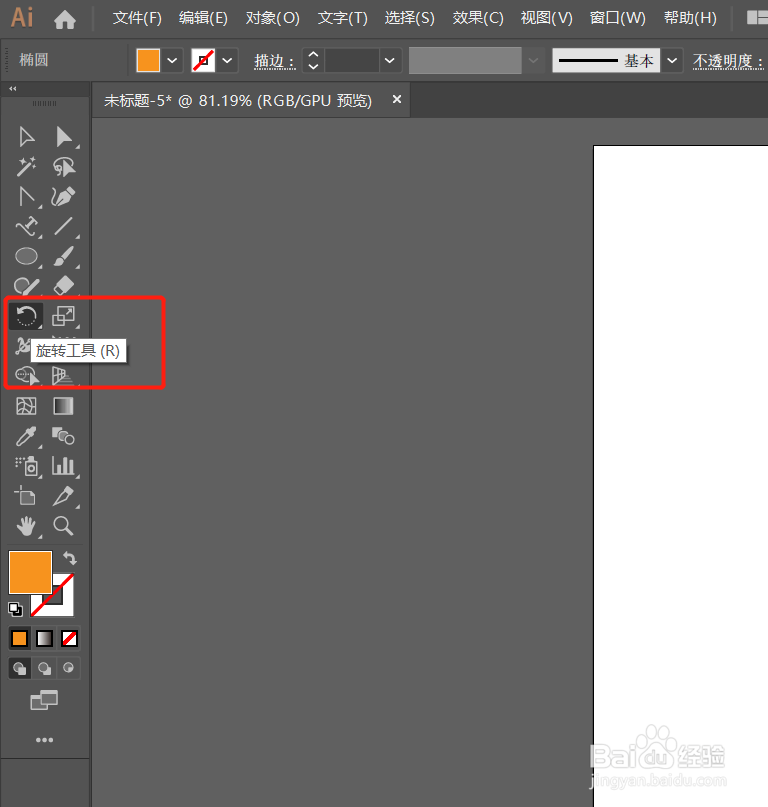The width and height of the screenshot is (768, 807).
Task: Open 描边 stroke panel link
Action: pos(274,62)
